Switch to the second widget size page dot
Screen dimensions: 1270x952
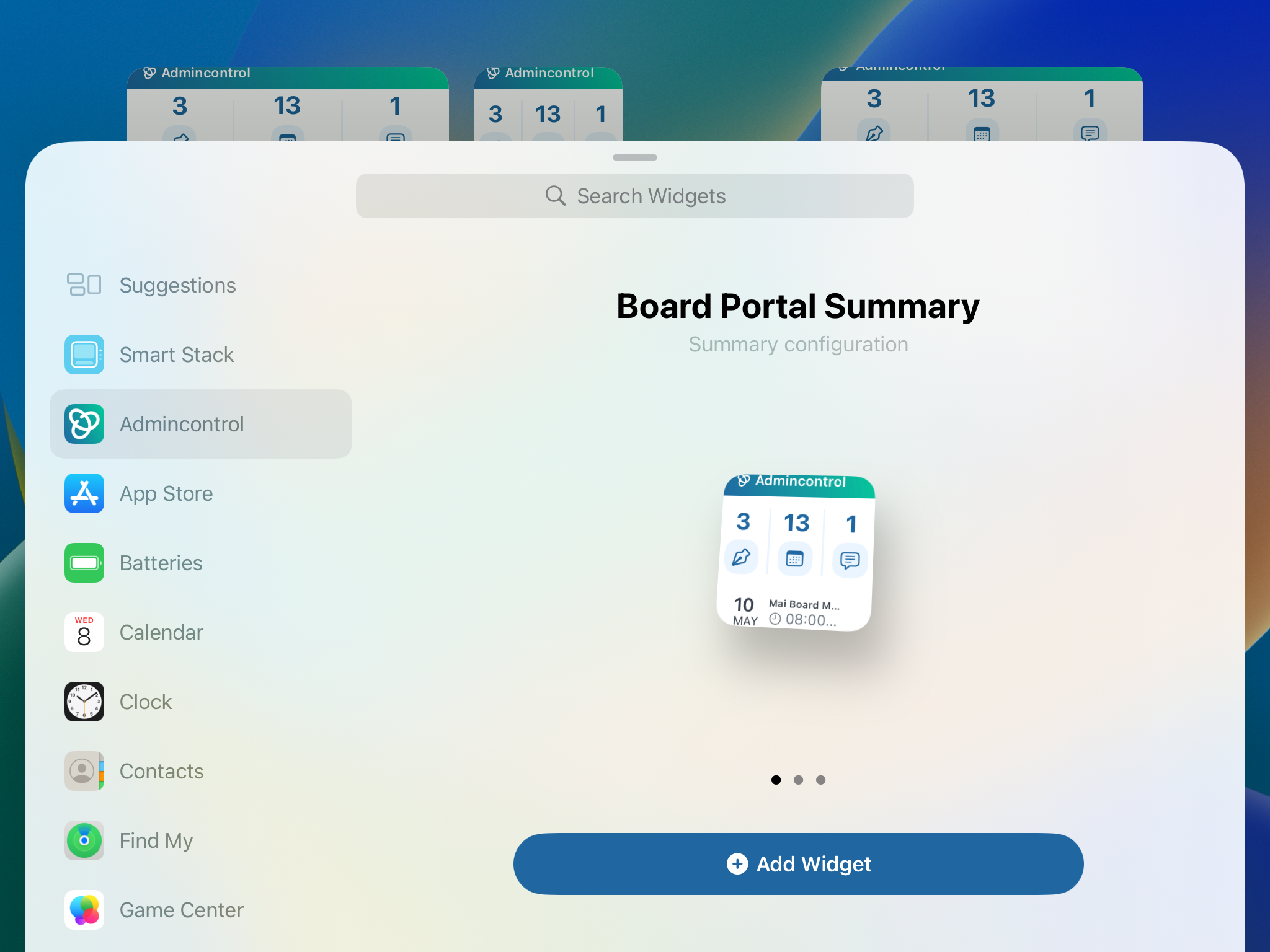click(x=799, y=780)
